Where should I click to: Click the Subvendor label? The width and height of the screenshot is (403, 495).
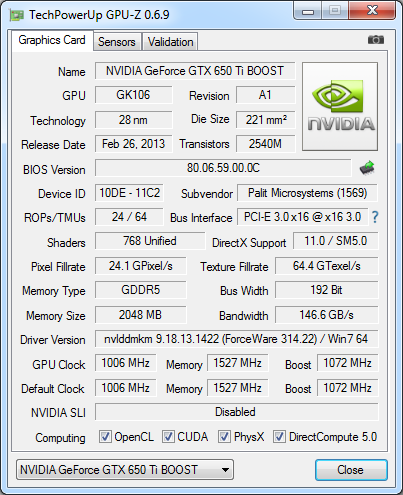coord(207,194)
